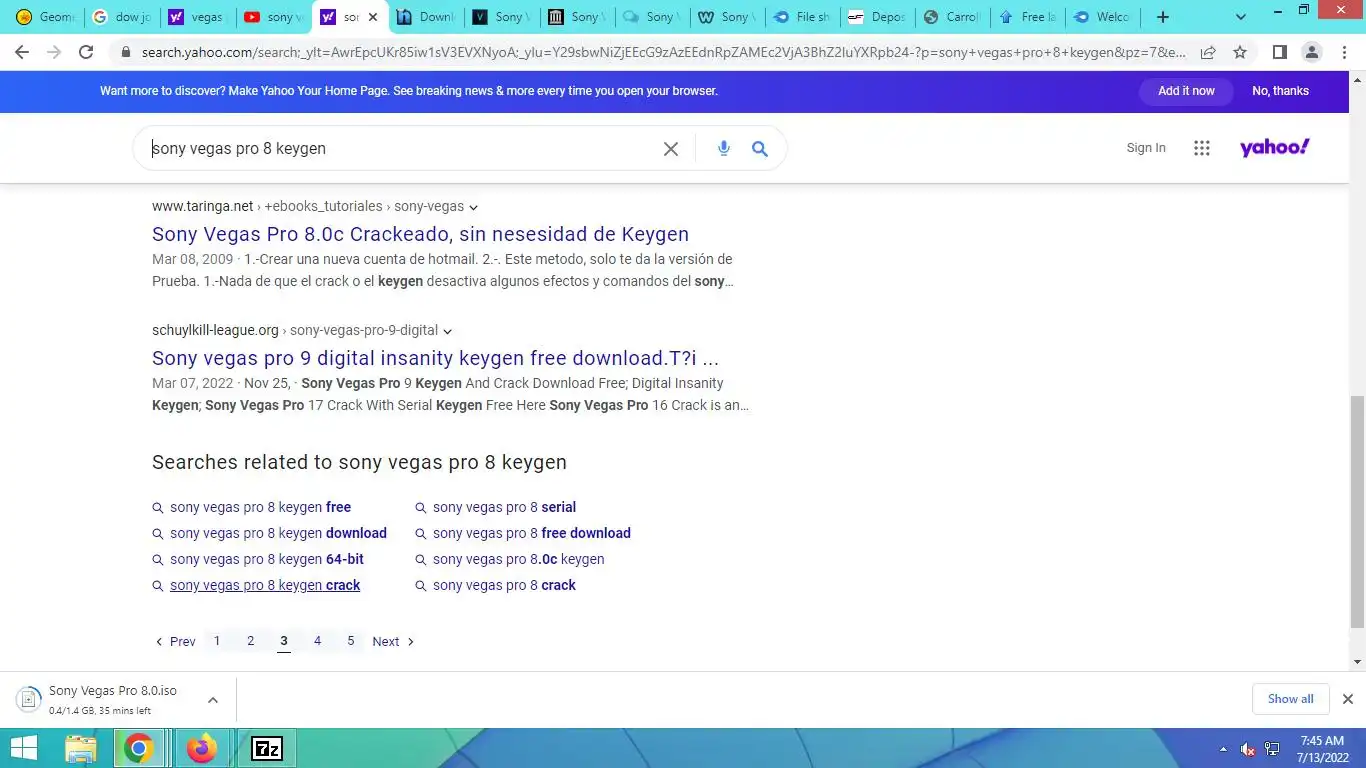Search related: keygen 64-bit
The image size is (1366, 768).
(x=267, y=559)
